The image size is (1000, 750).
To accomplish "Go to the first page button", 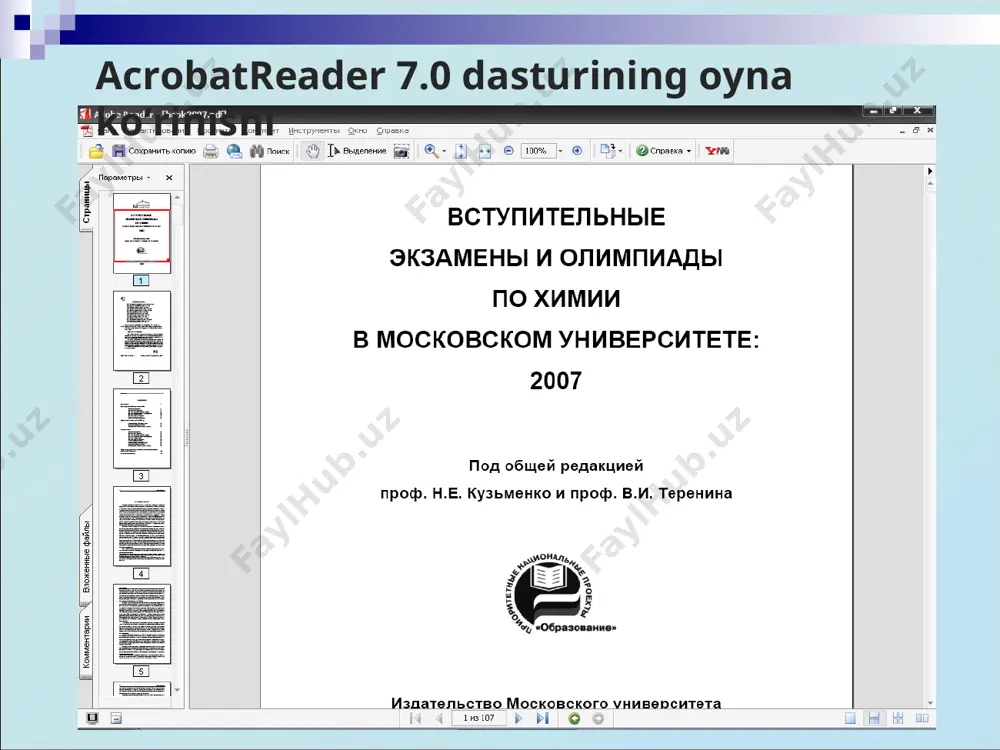I will [x=416, y=719].
